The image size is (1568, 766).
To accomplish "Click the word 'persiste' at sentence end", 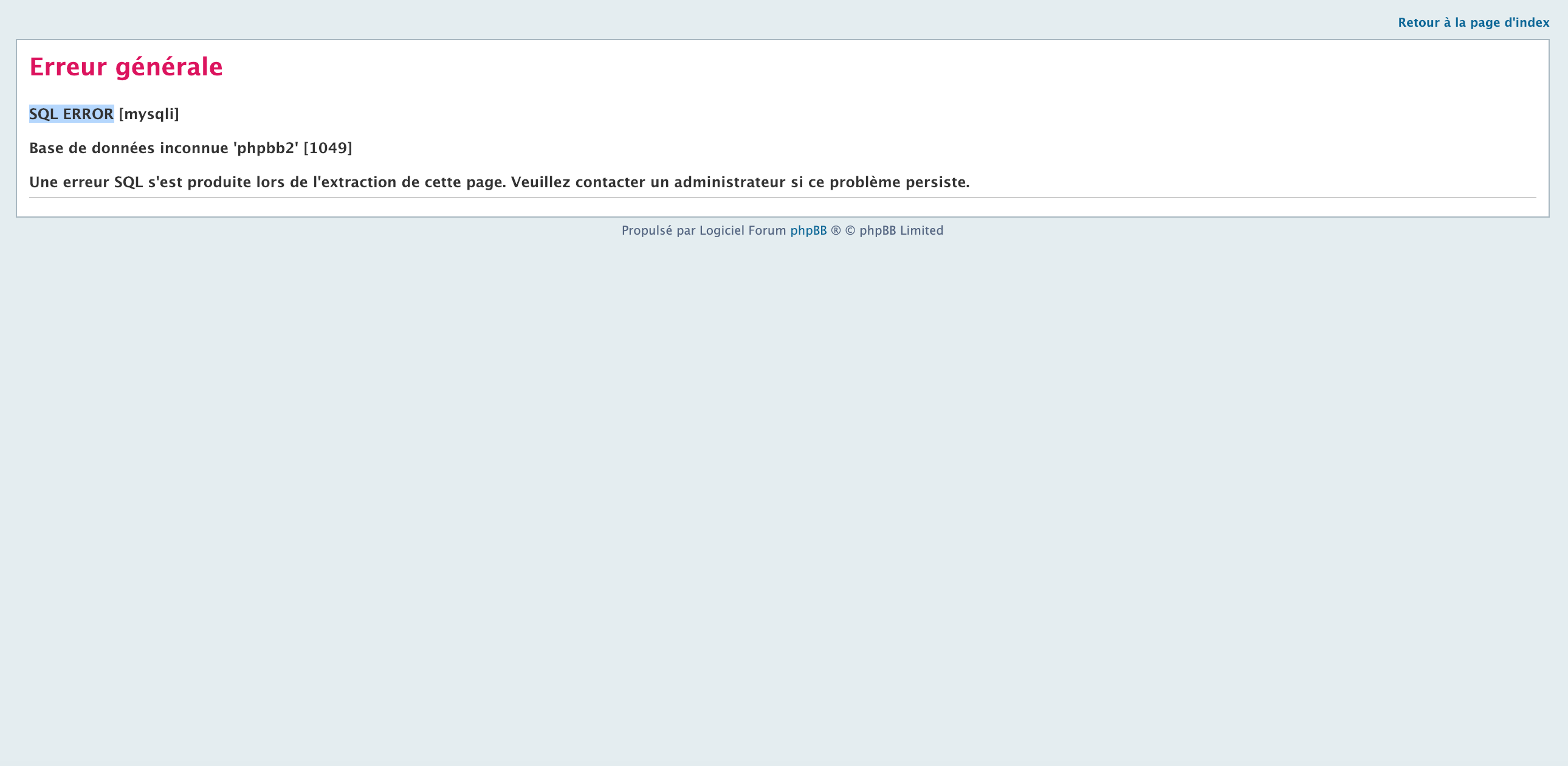I will [935, 182].
